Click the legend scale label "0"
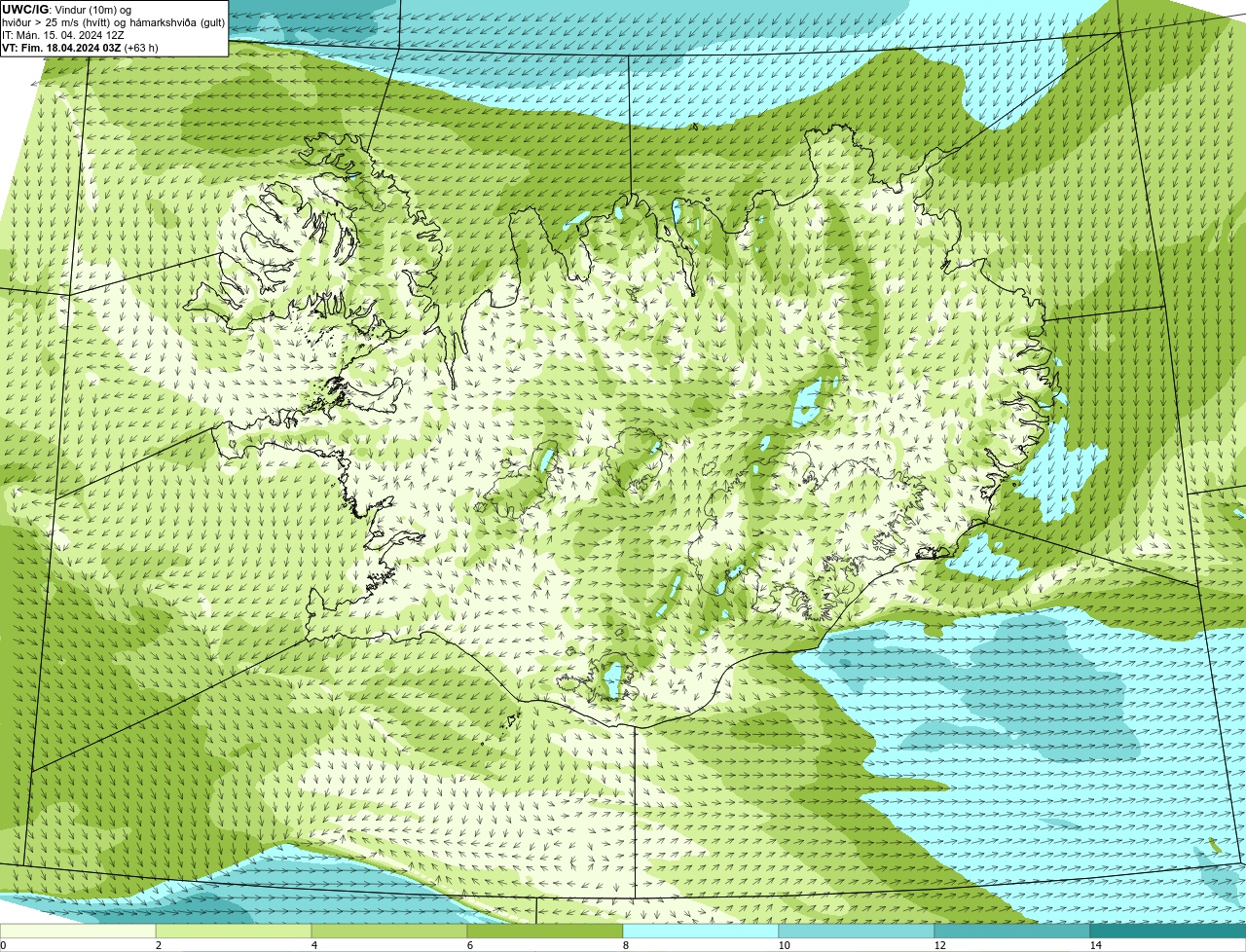This screenshot has height=952, width=1246. [3, 945]
